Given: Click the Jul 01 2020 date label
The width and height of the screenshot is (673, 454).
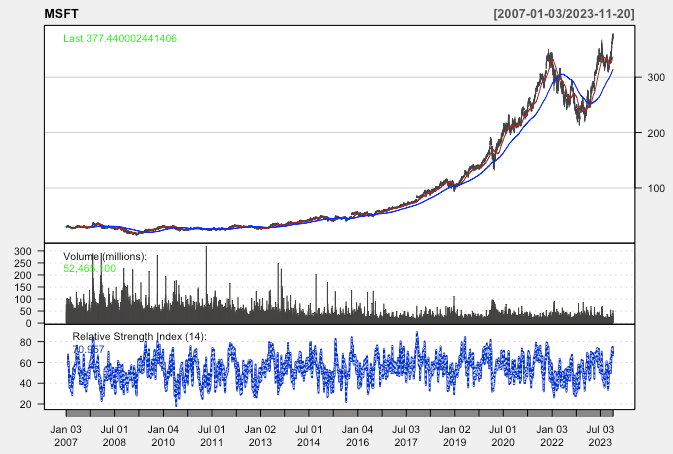Looking at the screenshot, I should pyautogui.click(x=503, y=436).
